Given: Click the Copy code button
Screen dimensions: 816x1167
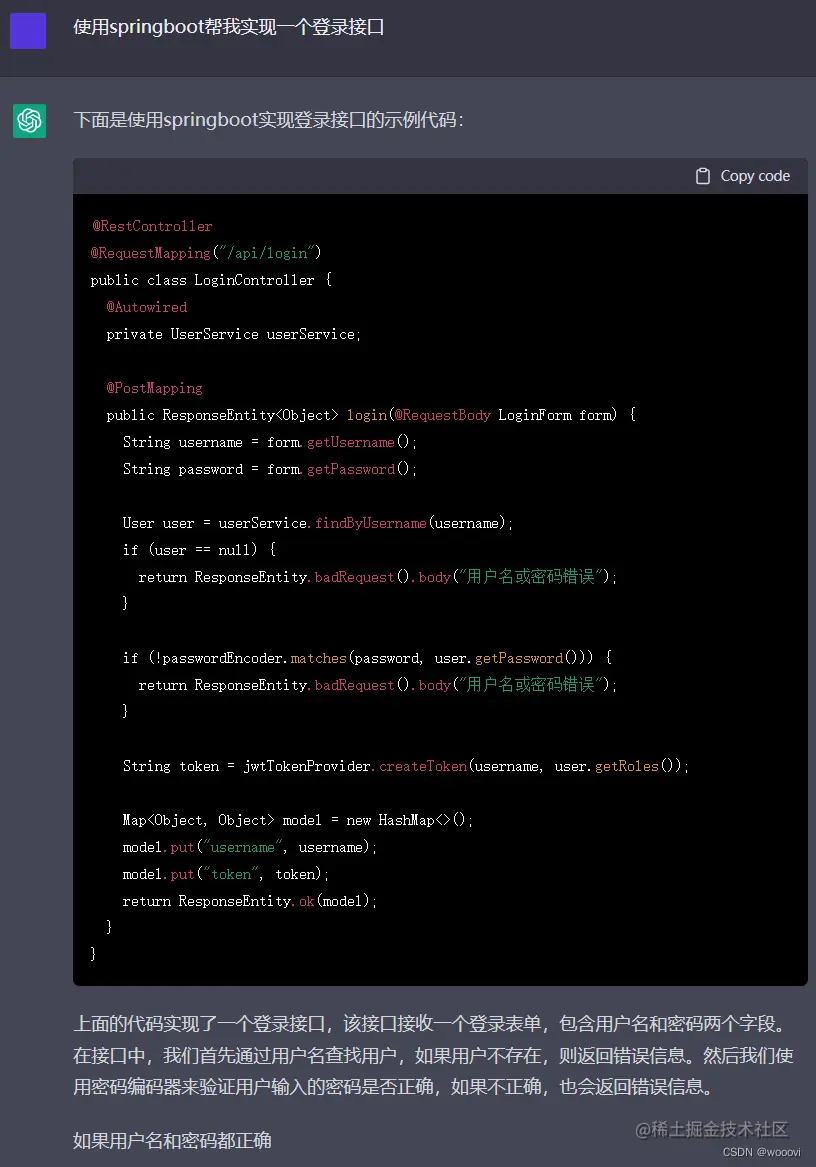Looking at the screenshot, I should 743,176.
